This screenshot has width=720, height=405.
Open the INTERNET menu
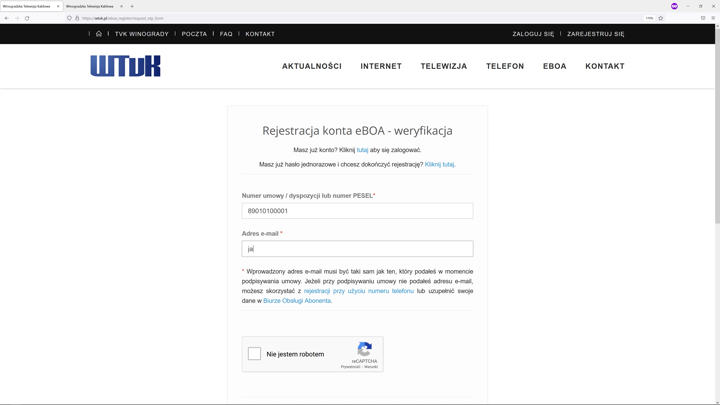(x=381, y=66)
